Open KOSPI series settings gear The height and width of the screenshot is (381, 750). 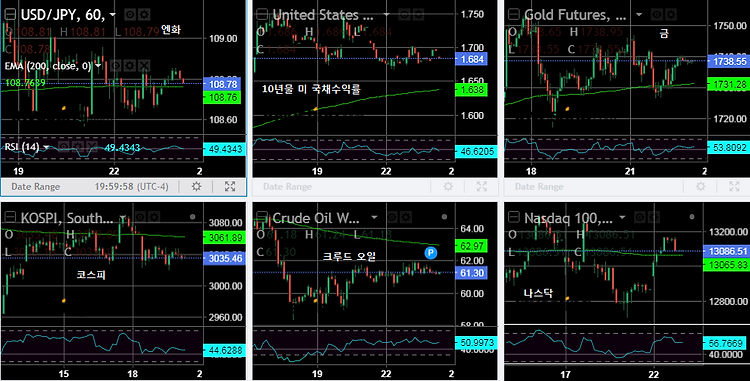[154, 218]
